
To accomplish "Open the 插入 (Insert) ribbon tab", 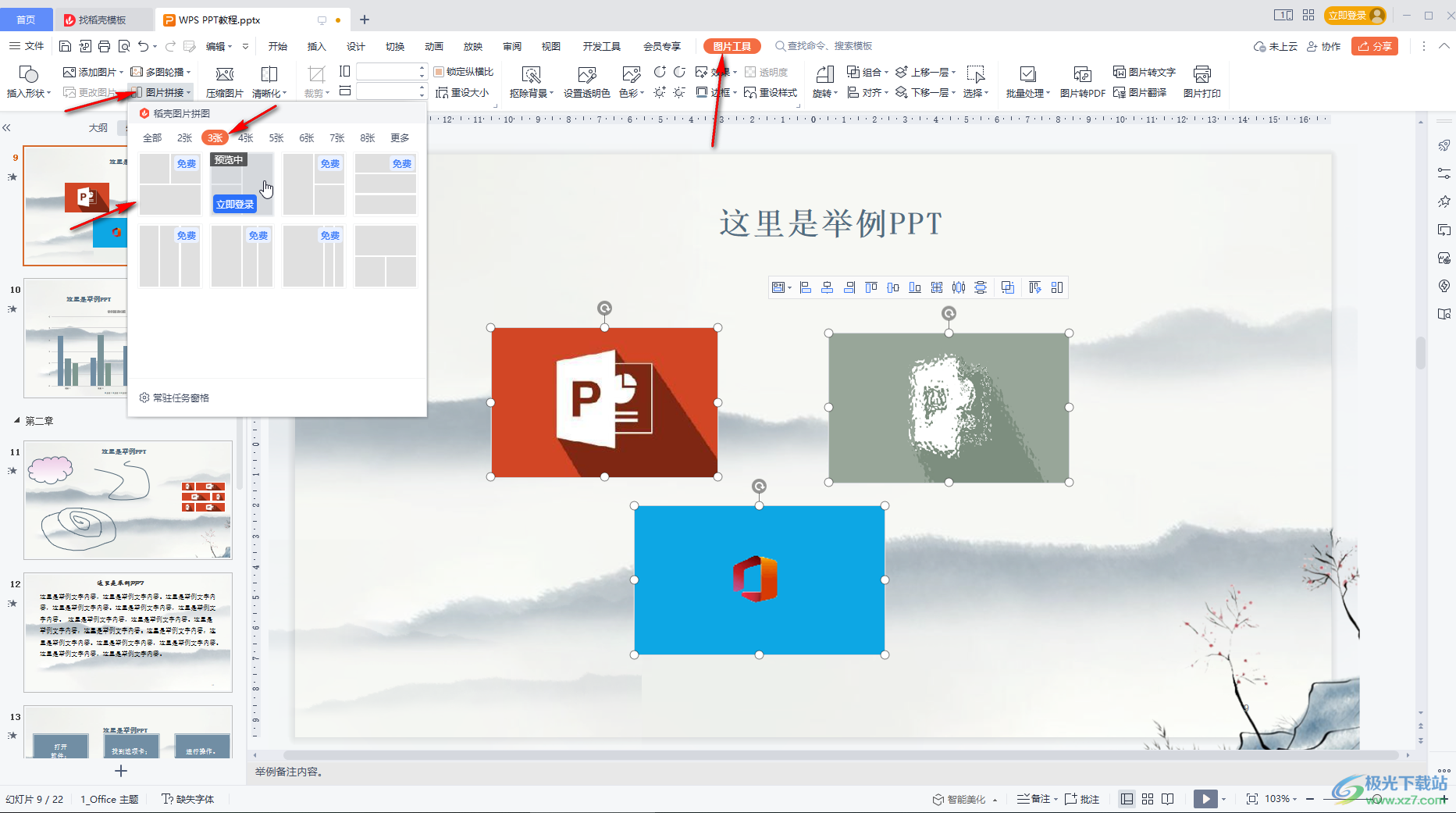I will [317, 46].
